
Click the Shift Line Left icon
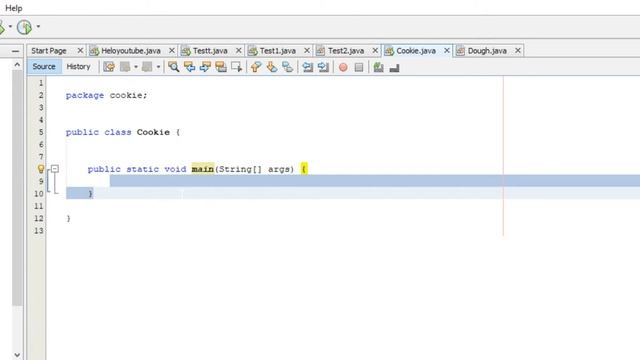[307, 67]
